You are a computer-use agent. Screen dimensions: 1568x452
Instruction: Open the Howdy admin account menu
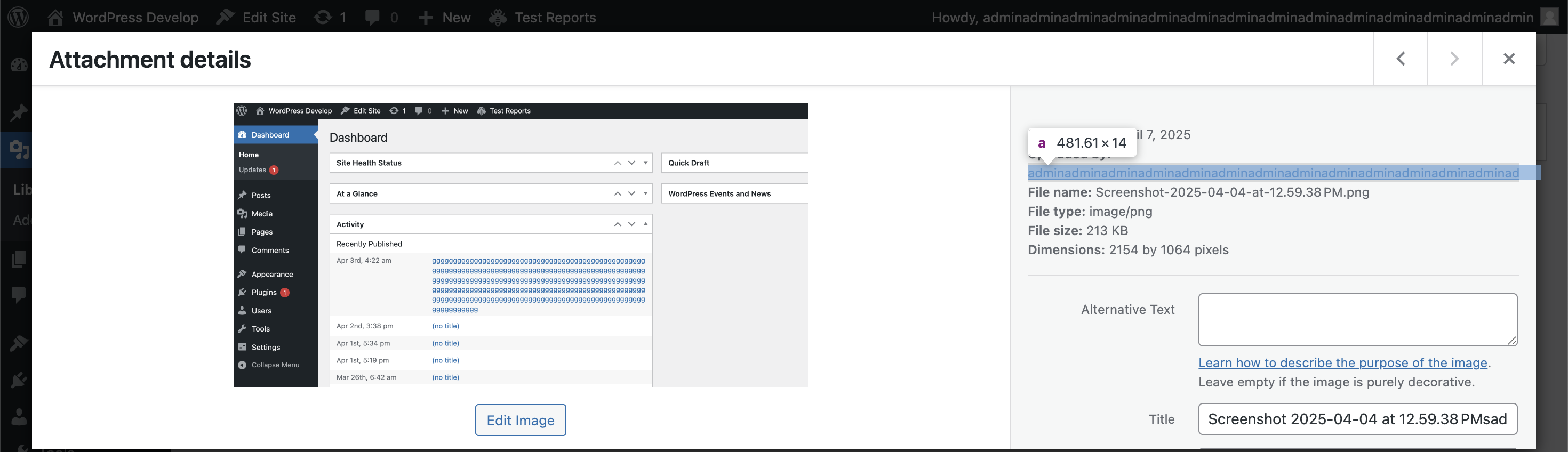coord(1245,17)
